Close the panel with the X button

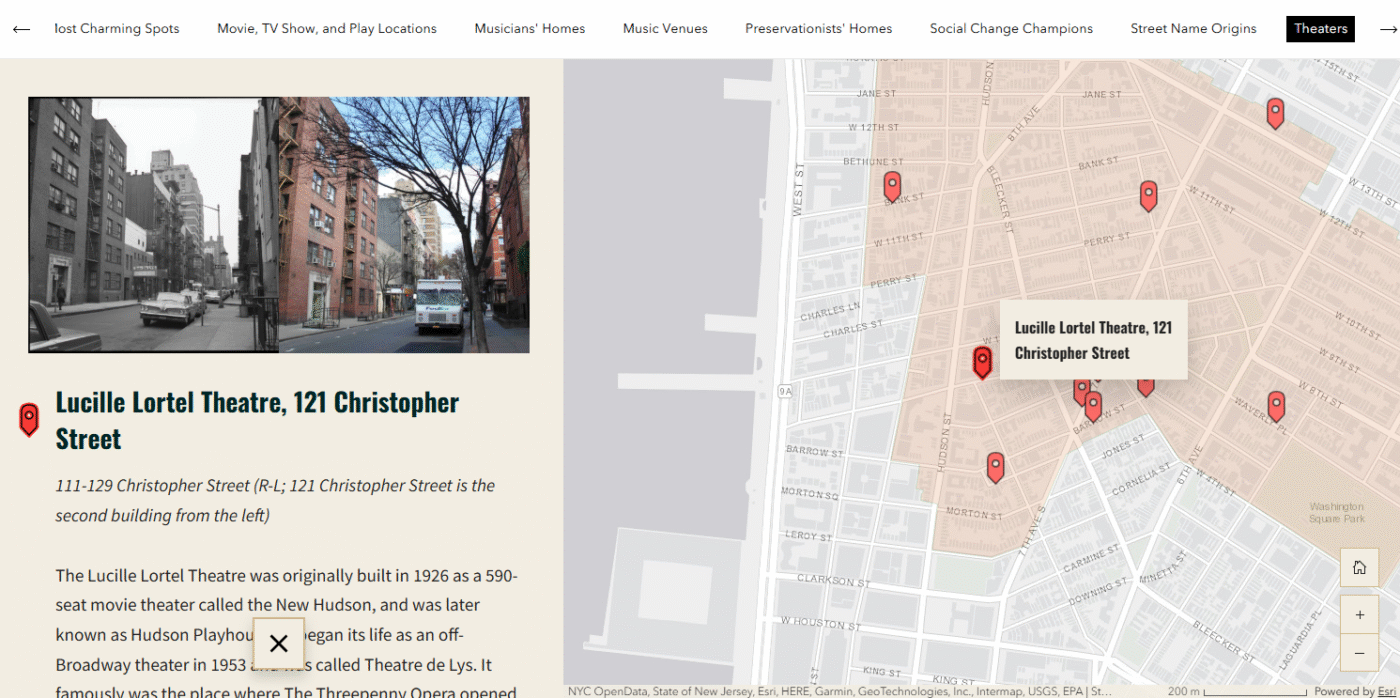pyautogui.click(x=279, y=644)
